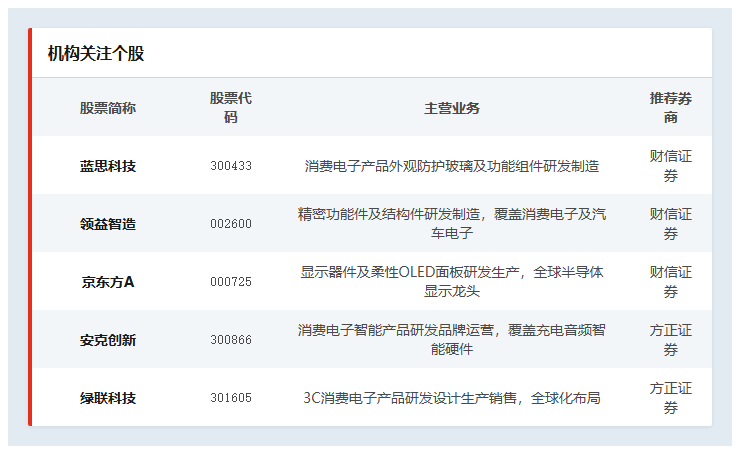Click 绿联科技's description about 3C consumer electronics
The width and height of the screenshot is (740, 454).
tap(452, 398)
